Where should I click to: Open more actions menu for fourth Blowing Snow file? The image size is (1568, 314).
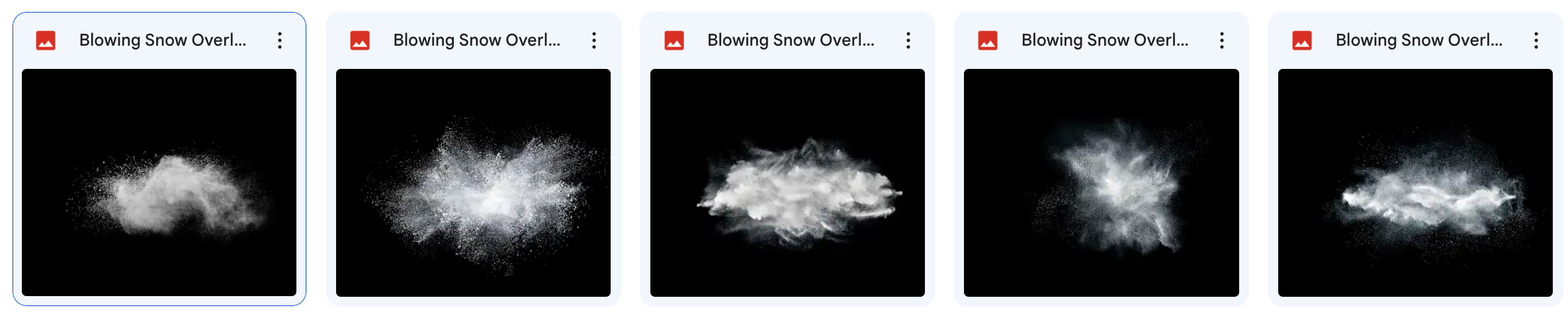[1222, 40]
